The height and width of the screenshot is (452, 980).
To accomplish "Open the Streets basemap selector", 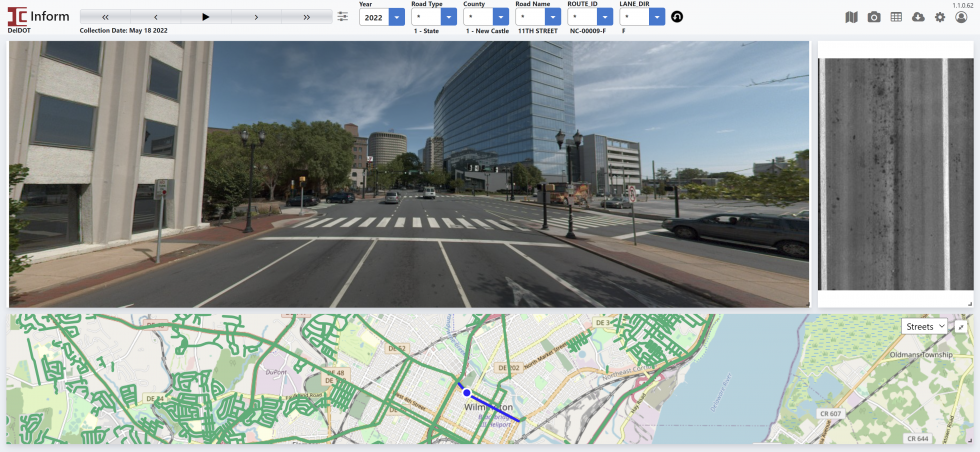I will (x=924, y=327).
